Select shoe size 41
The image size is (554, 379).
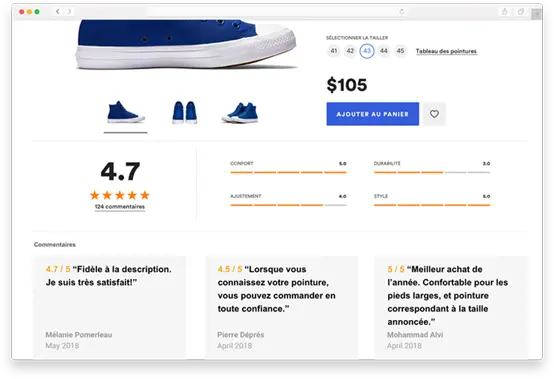pos(334,51)
